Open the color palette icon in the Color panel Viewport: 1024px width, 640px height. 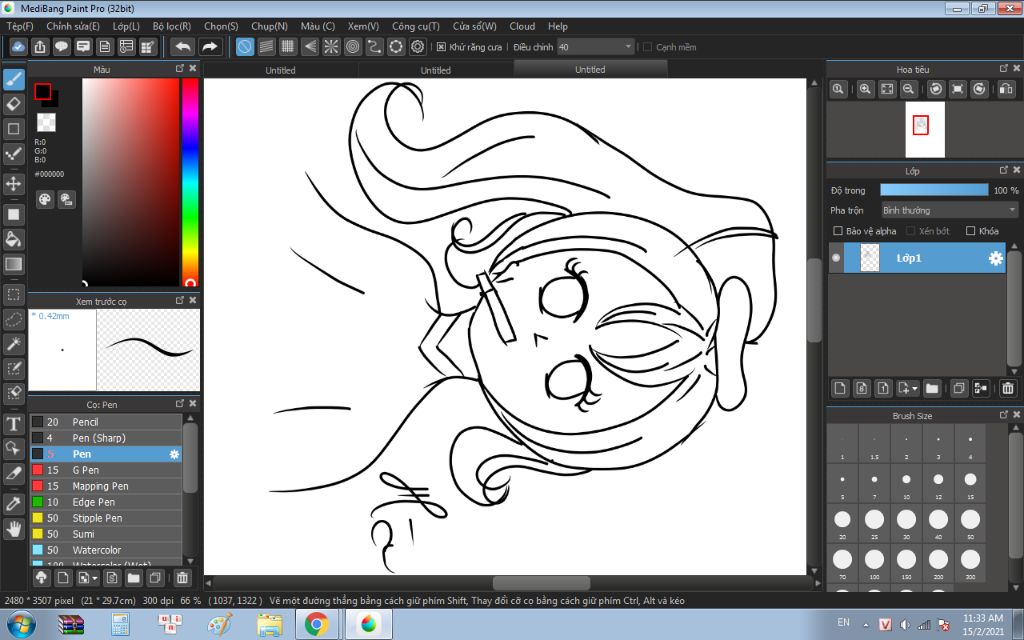(44, 200)
